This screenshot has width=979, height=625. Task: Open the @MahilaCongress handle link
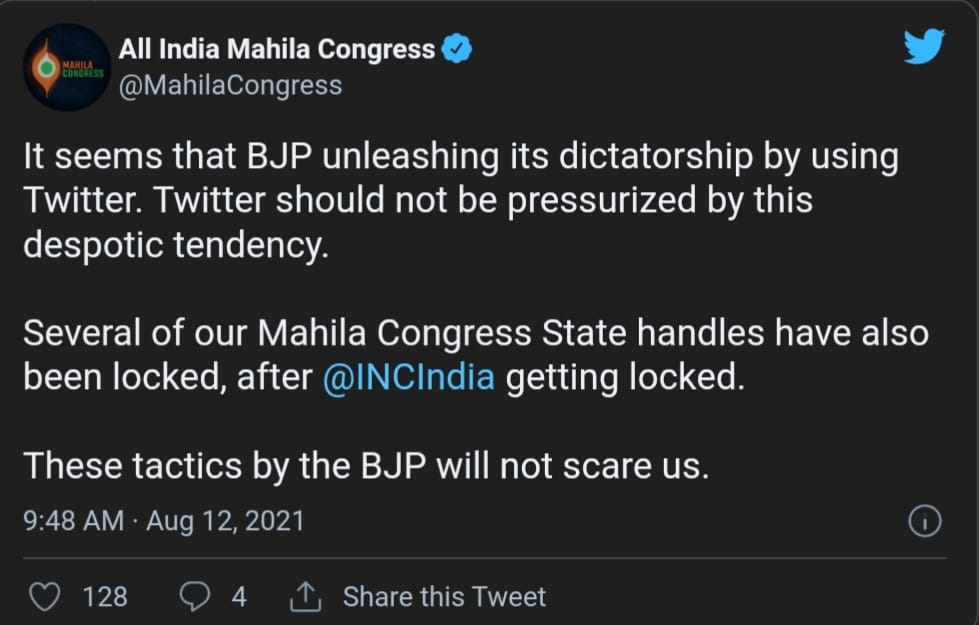click(230, 86)
